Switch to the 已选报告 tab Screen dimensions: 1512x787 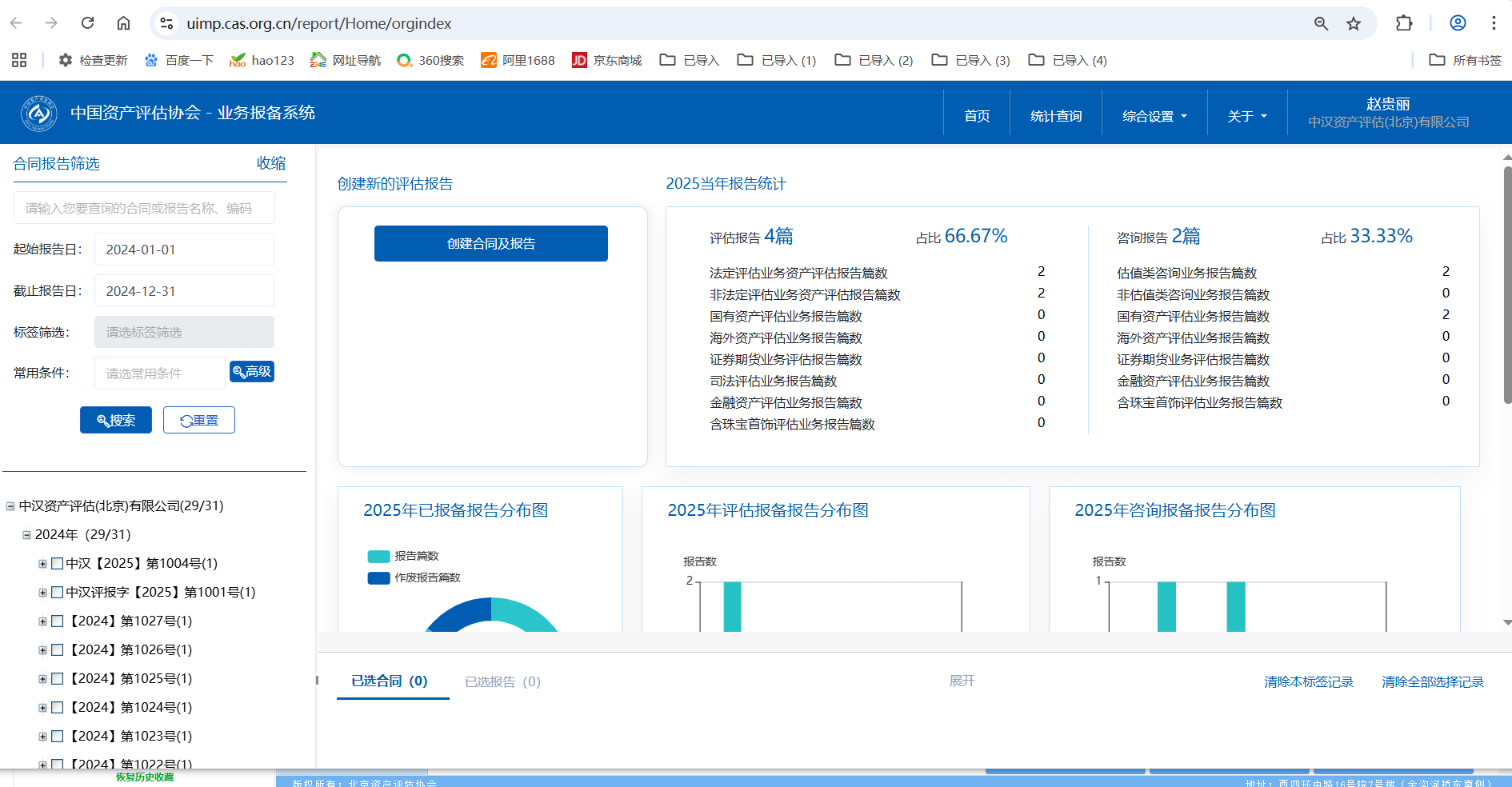pyautogui.click(x=502, y=681)
